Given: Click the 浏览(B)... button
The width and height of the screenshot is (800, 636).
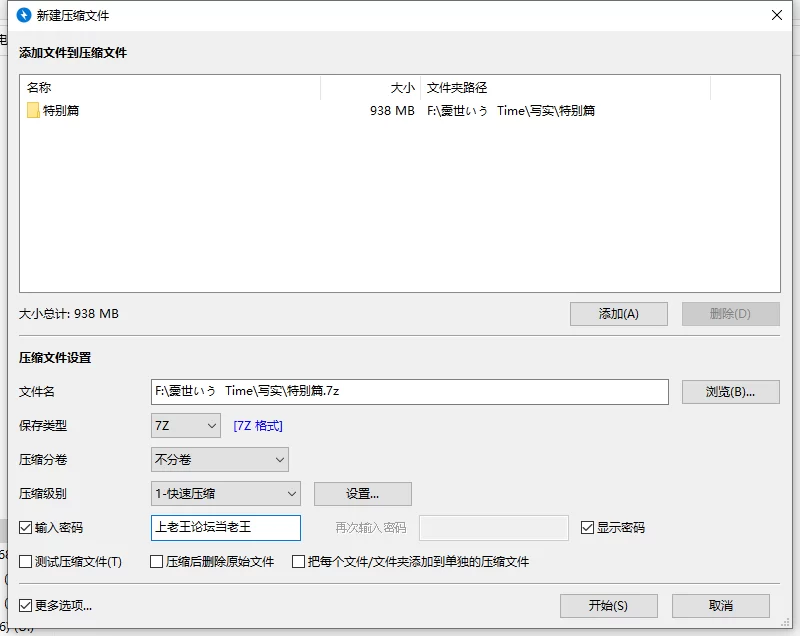Looking at the screenshot, I should (x=730, y=392).
